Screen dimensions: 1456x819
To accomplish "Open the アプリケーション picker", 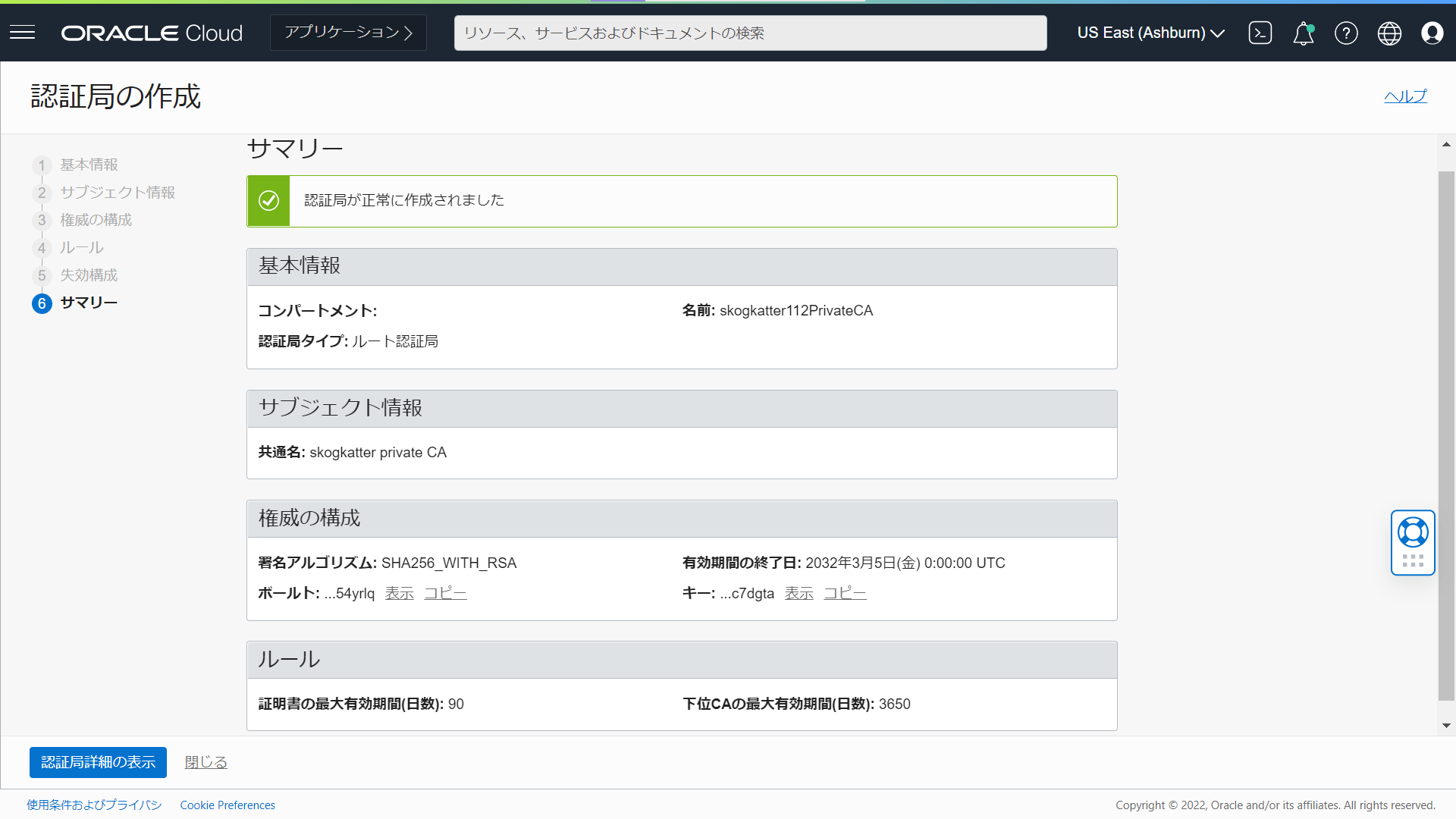I will pyautogui.click(x=347, y=33).
